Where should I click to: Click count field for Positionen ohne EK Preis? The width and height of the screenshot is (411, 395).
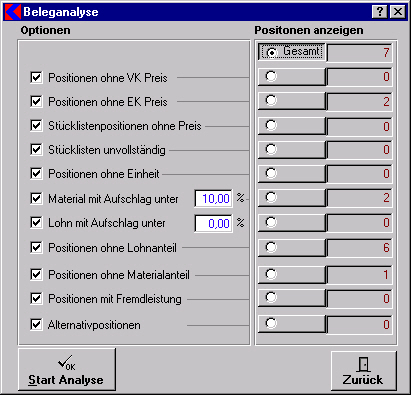tap(359, 102)
